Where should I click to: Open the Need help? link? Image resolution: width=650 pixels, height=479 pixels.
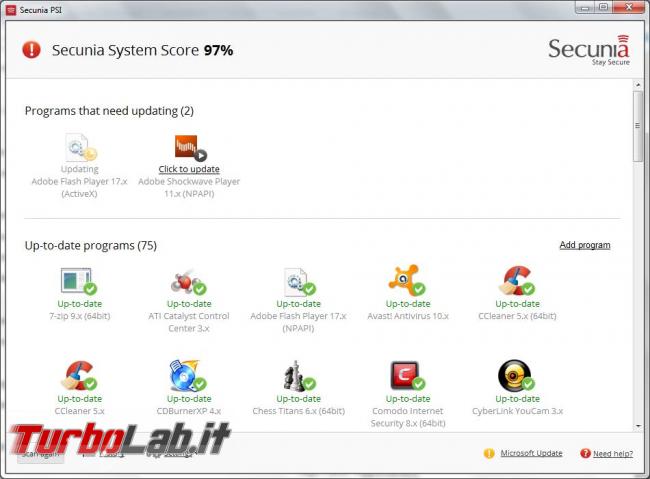tap(613, 453)
